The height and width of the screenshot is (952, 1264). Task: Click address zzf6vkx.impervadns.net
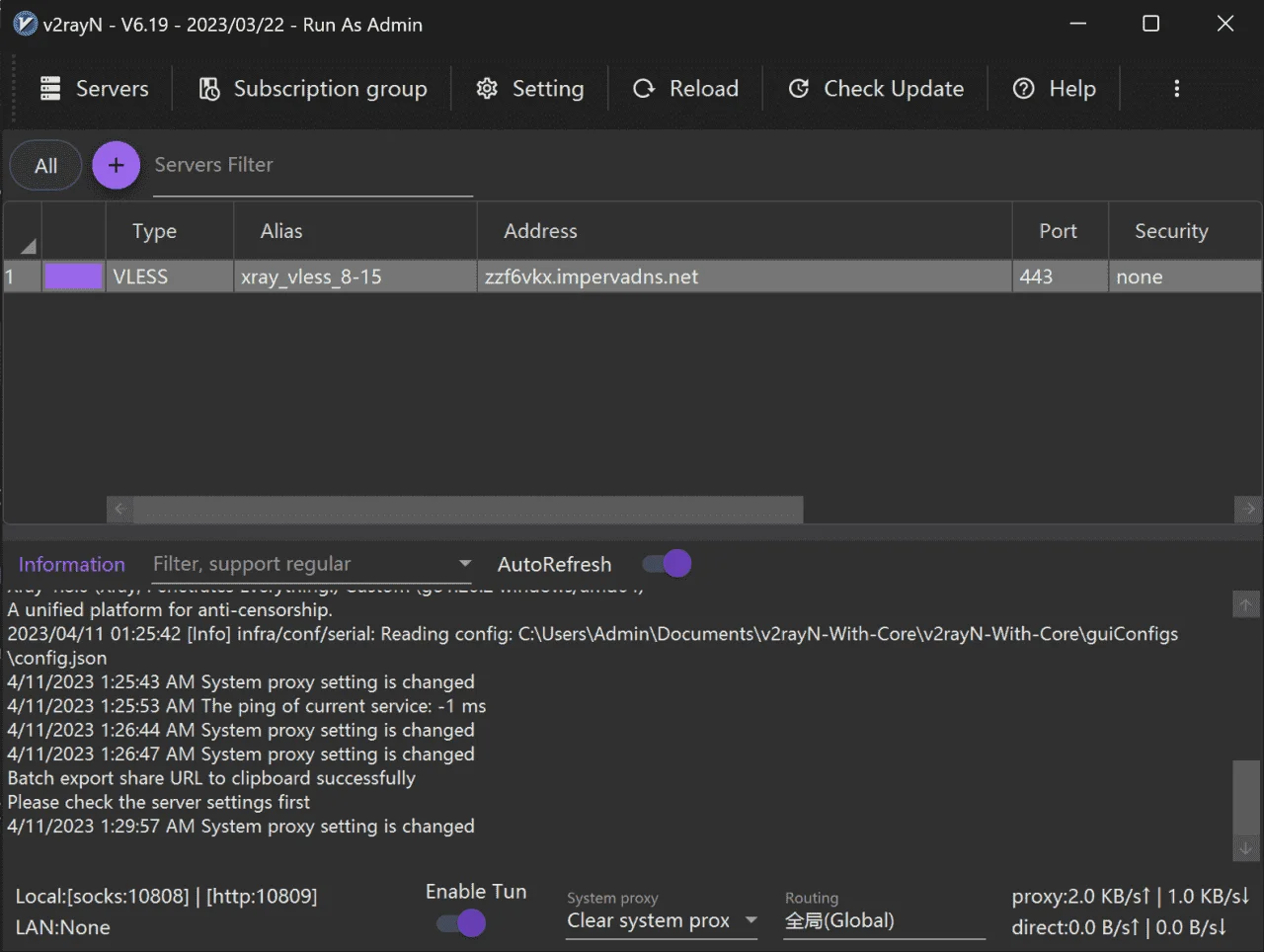click(x=745, y=277)
